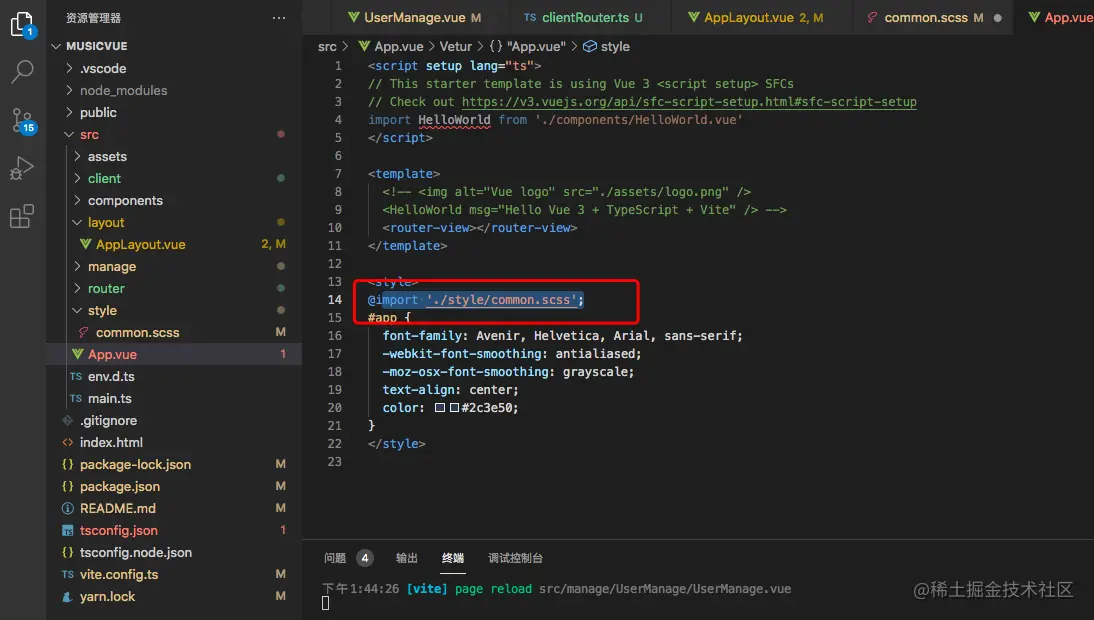The image size is (1094, 620).
Task: Open the Search view in activity bar
Action: tap(22, 71)
